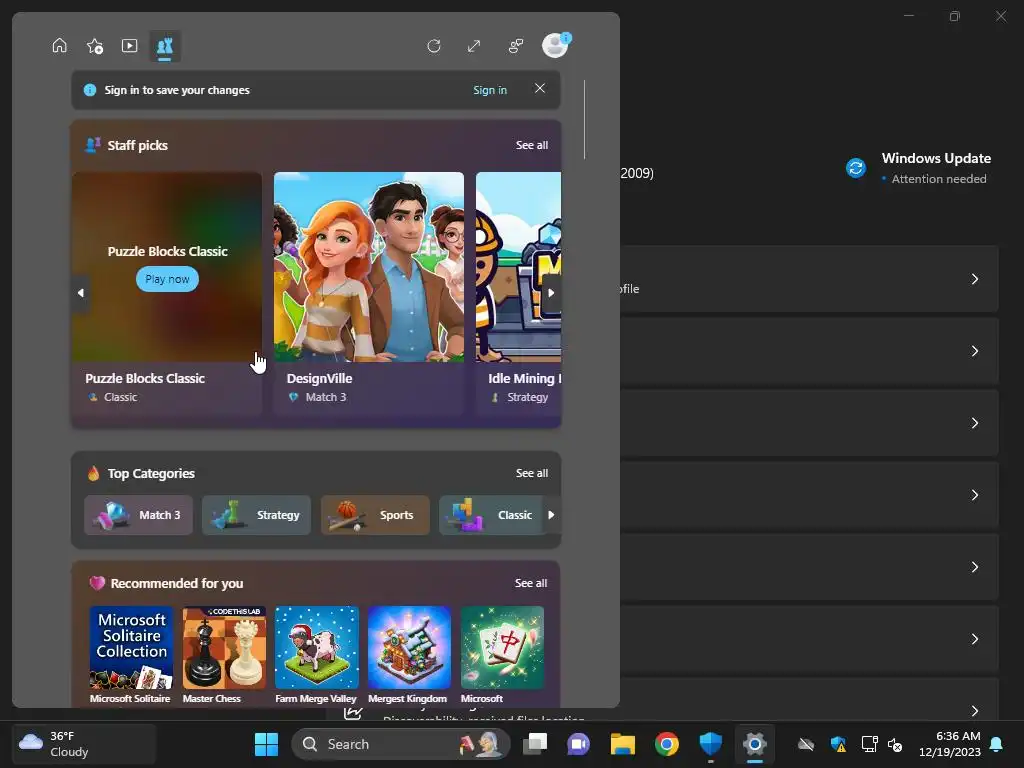Click the muted volume tray icon
The width and height of the screenshot is (1024, 768).
[895, 744]
